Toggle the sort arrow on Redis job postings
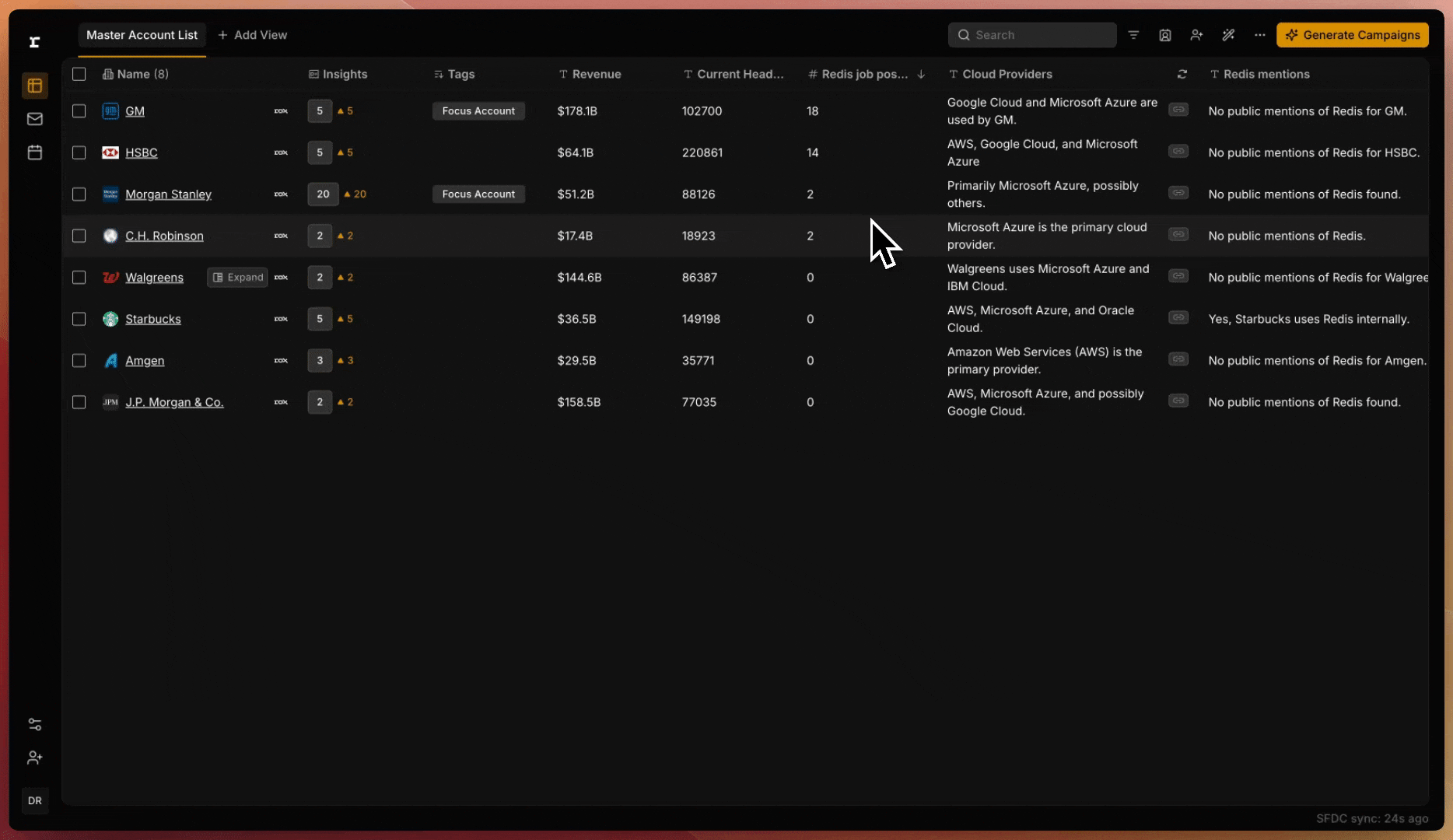Screen dimensions: 1453x840 pos(921,74)
